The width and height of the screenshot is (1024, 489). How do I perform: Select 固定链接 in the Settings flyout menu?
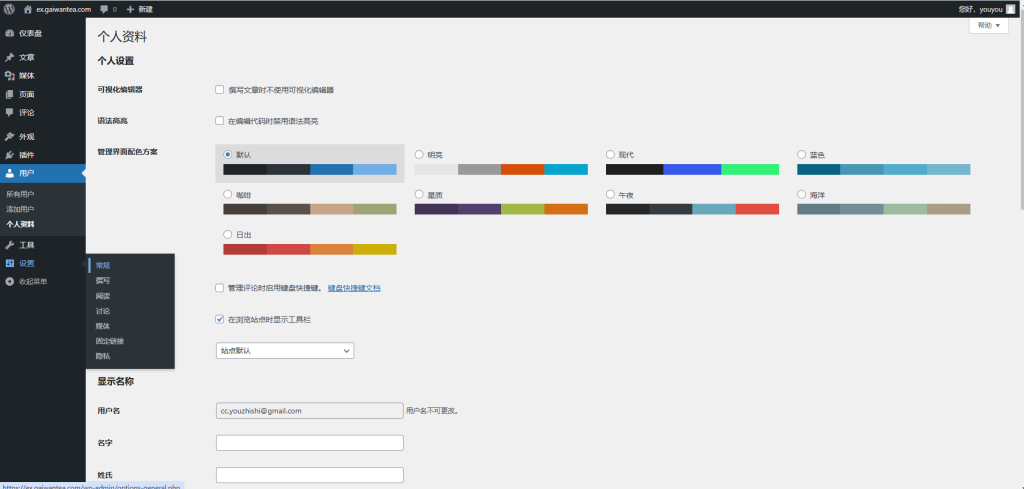[110, 341]
